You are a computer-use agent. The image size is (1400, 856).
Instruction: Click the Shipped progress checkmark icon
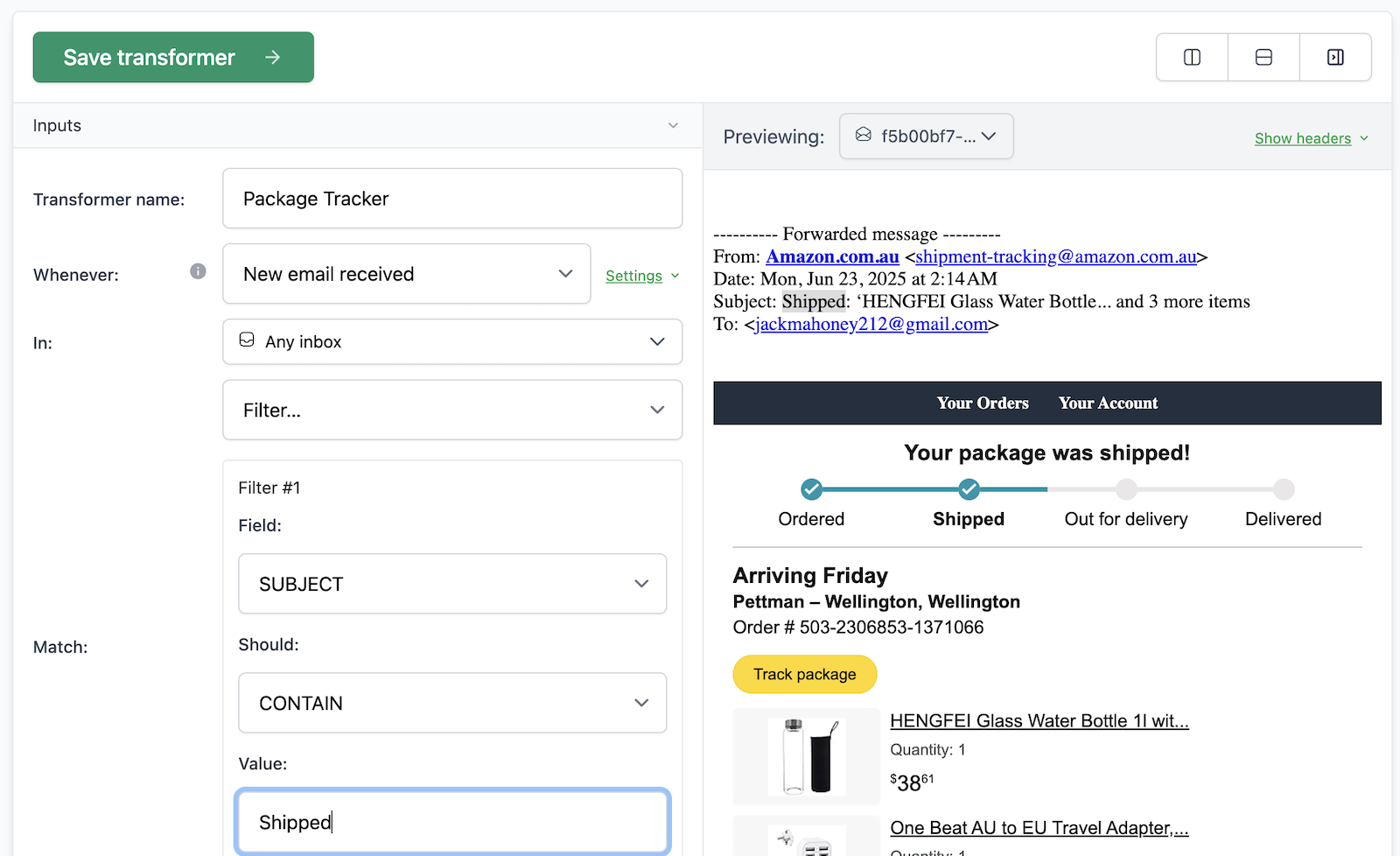[x=969, y=489]
